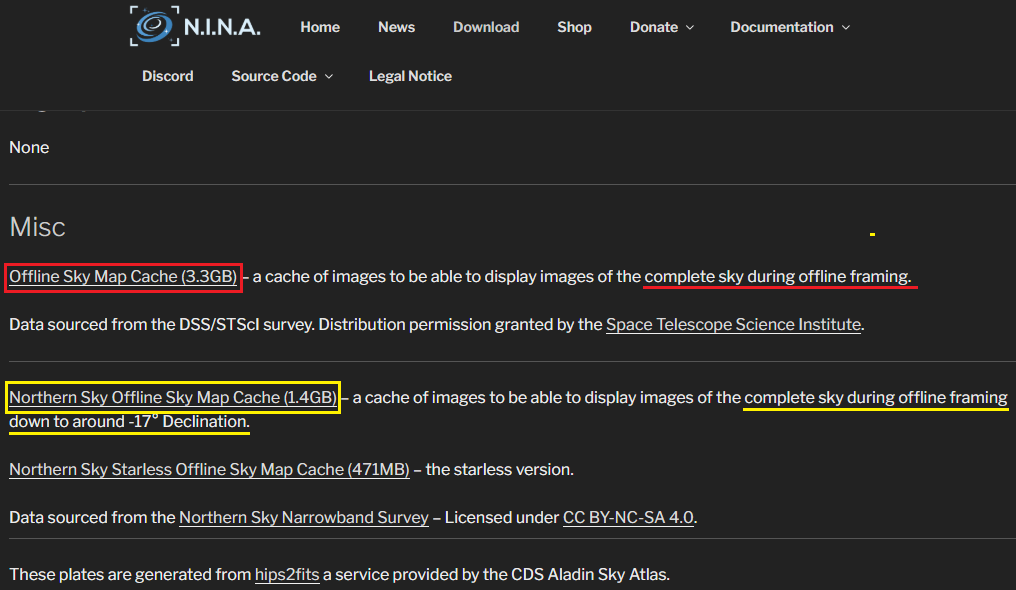Expand the Documentation dropdown chevron
Screen dimensions: 1016x590
[845, 28]
